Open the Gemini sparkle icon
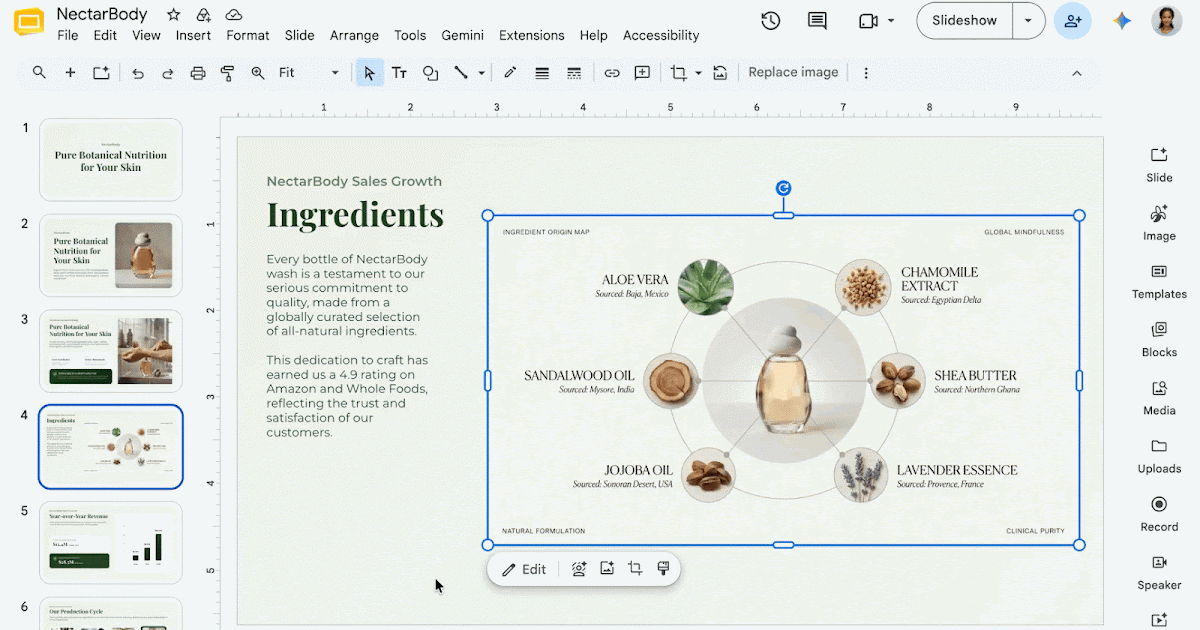The height and width of the screenshot is (630, 1200). 1122,21
